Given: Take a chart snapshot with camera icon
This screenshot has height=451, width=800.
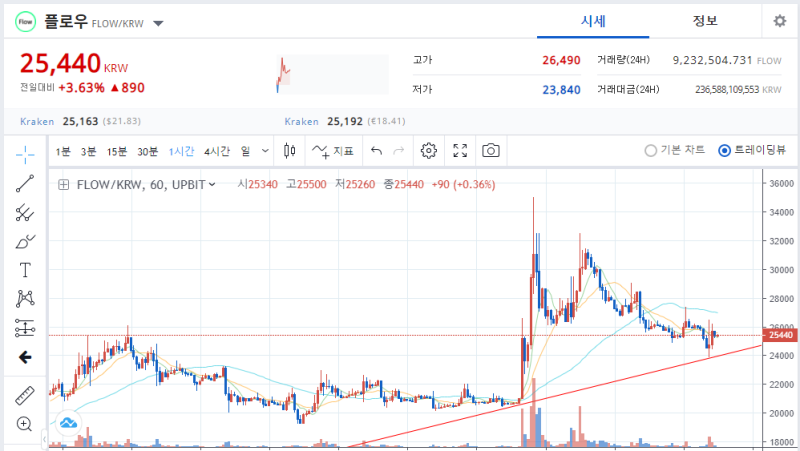Looking at the screenshot, I should pyautogui.click(x=491, y=151).
